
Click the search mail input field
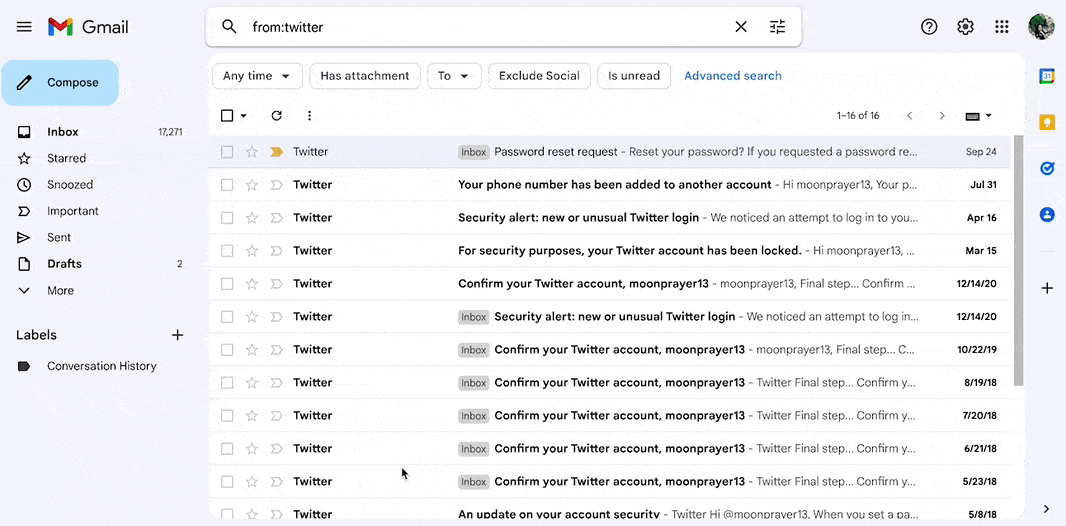pos(480,27)
